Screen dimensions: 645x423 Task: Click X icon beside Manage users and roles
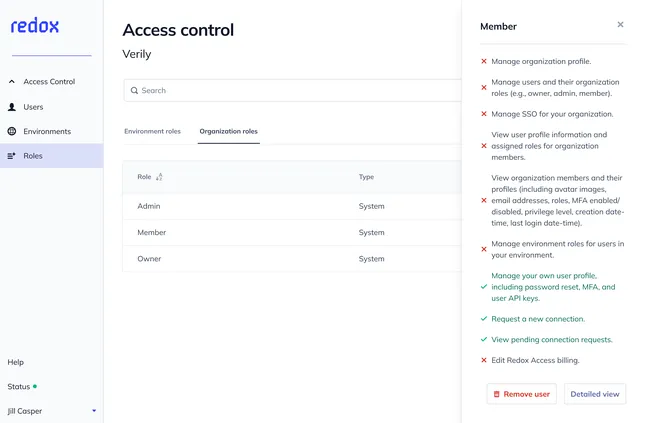click(484, 88)
